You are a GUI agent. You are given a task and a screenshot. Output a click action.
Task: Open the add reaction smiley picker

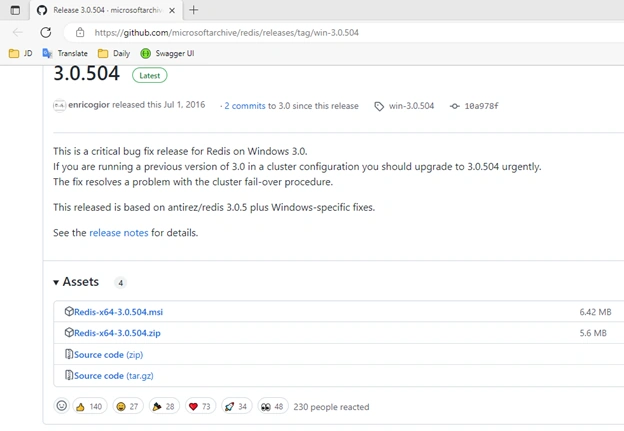62,406
